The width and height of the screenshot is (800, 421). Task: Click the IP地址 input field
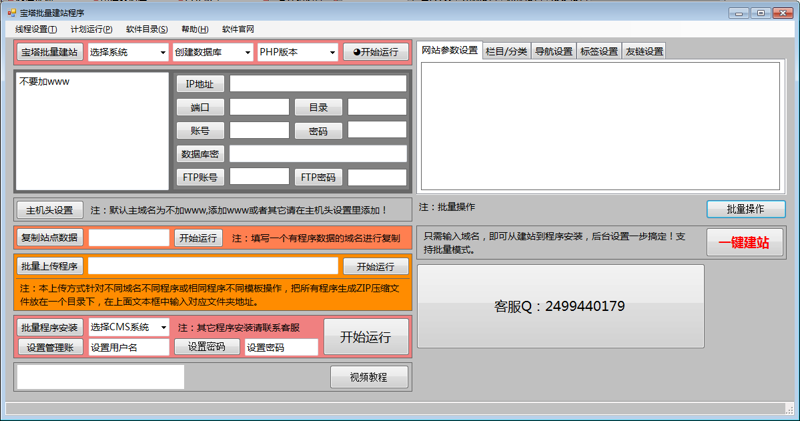pyautogui.click(x=318, y=84)
